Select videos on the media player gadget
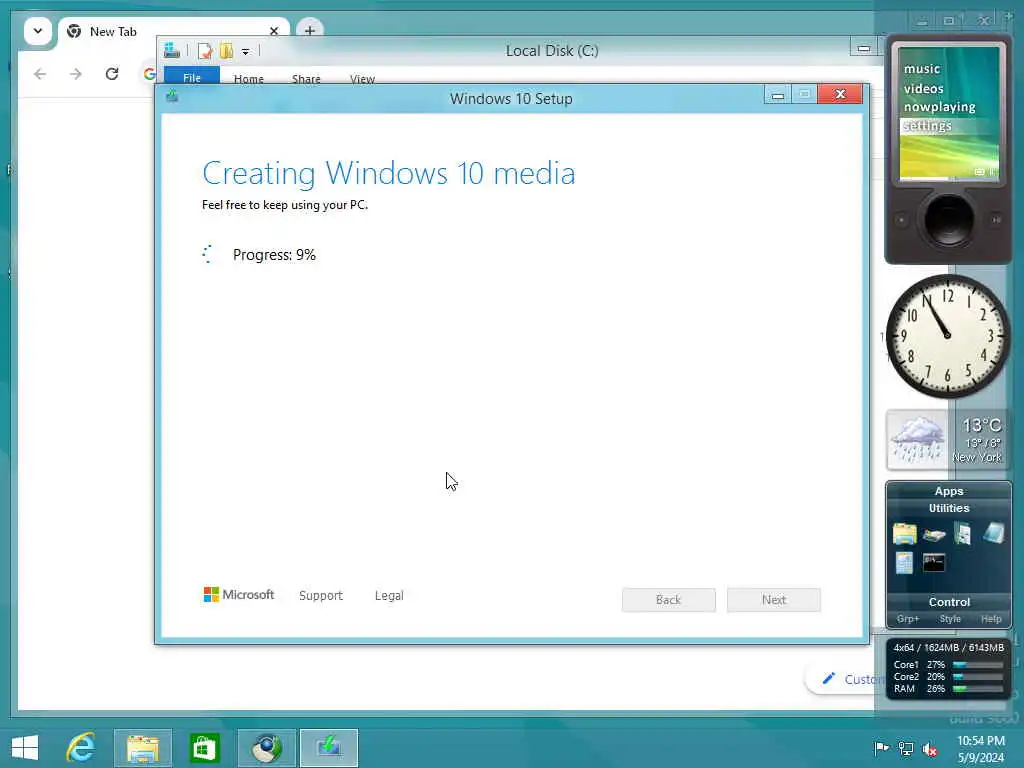The width and height of the screenshot is (1024, 768). pyautogui.click(x=923, y=88)
